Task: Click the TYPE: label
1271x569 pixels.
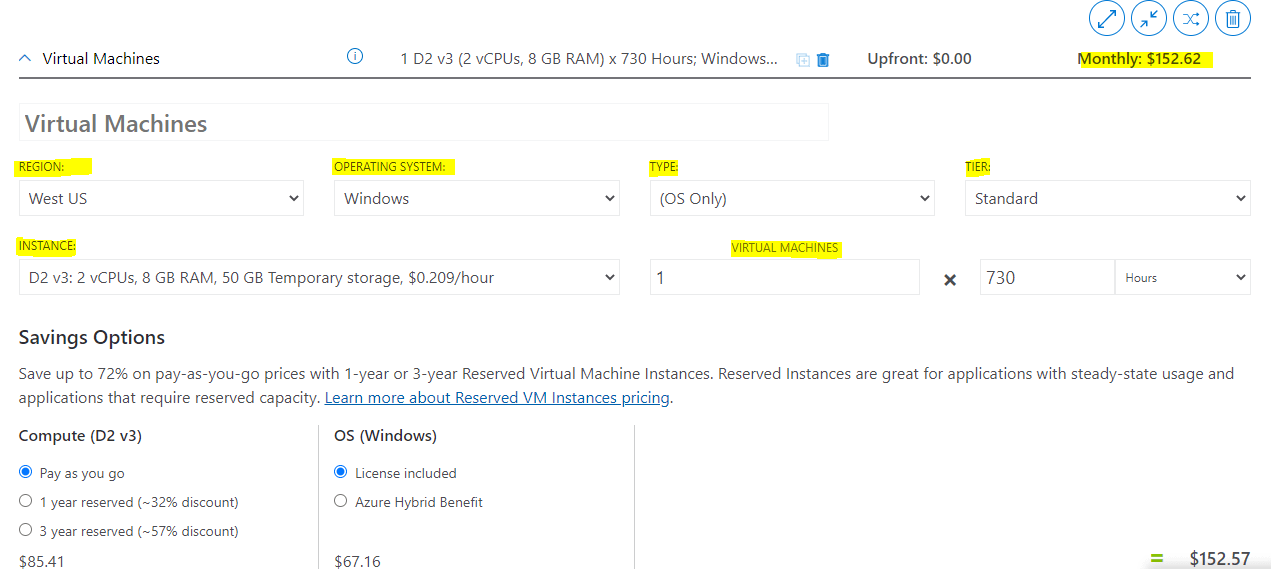Action: tap(664, 167)
